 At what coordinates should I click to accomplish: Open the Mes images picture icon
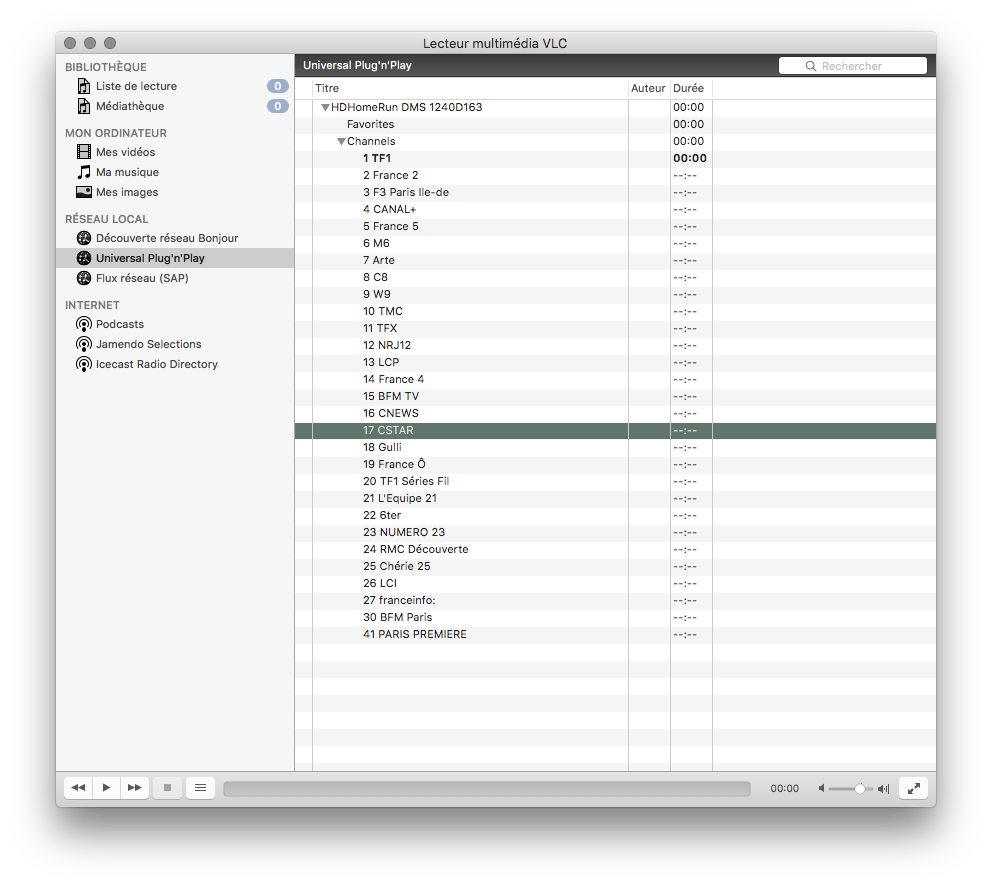84,192
